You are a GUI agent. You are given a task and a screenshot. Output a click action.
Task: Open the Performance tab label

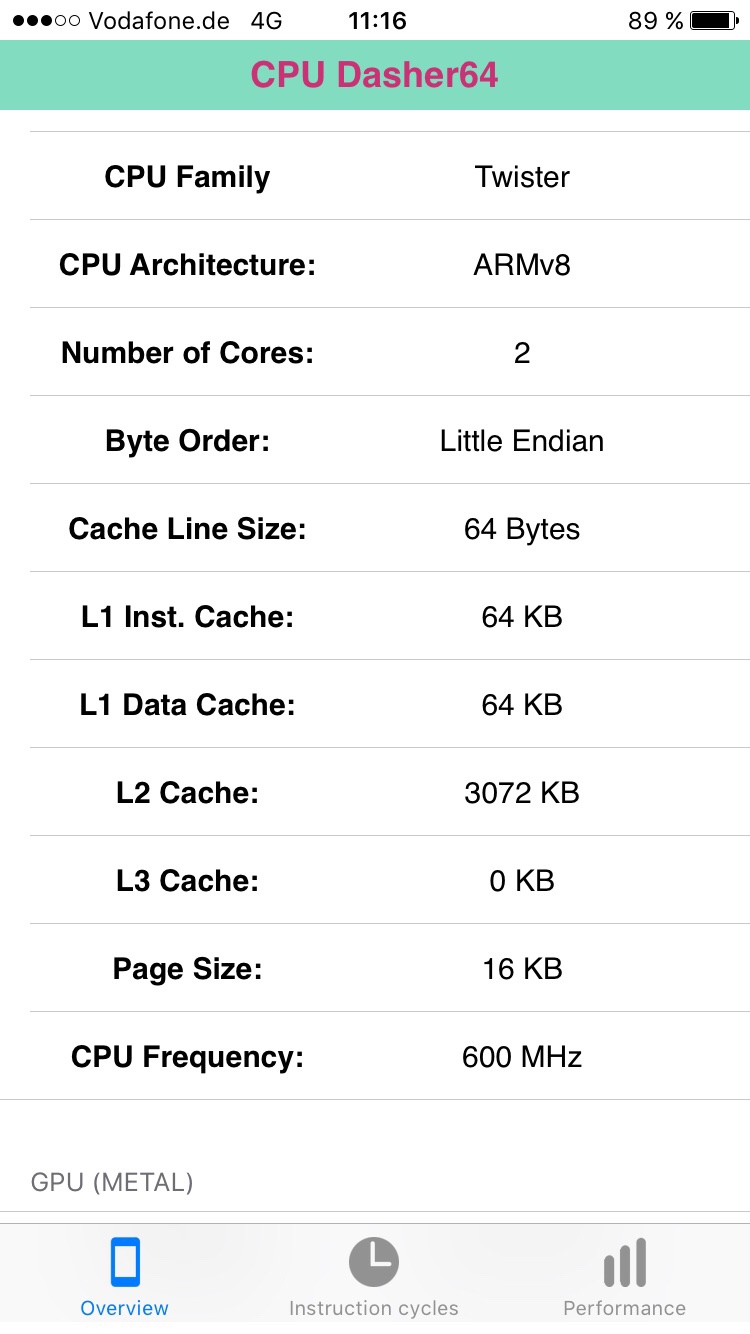(x=624, y=1308)
